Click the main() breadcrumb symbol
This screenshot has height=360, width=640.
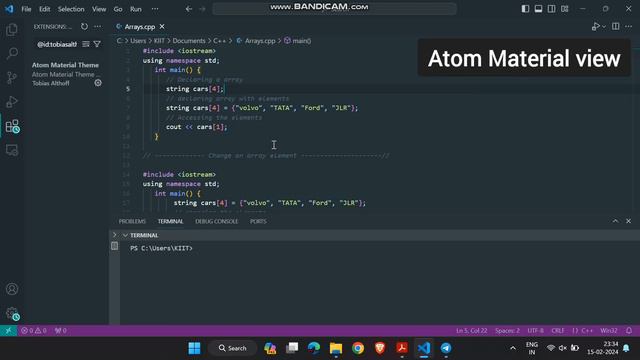pyautogui.click(x=298, y=41)
